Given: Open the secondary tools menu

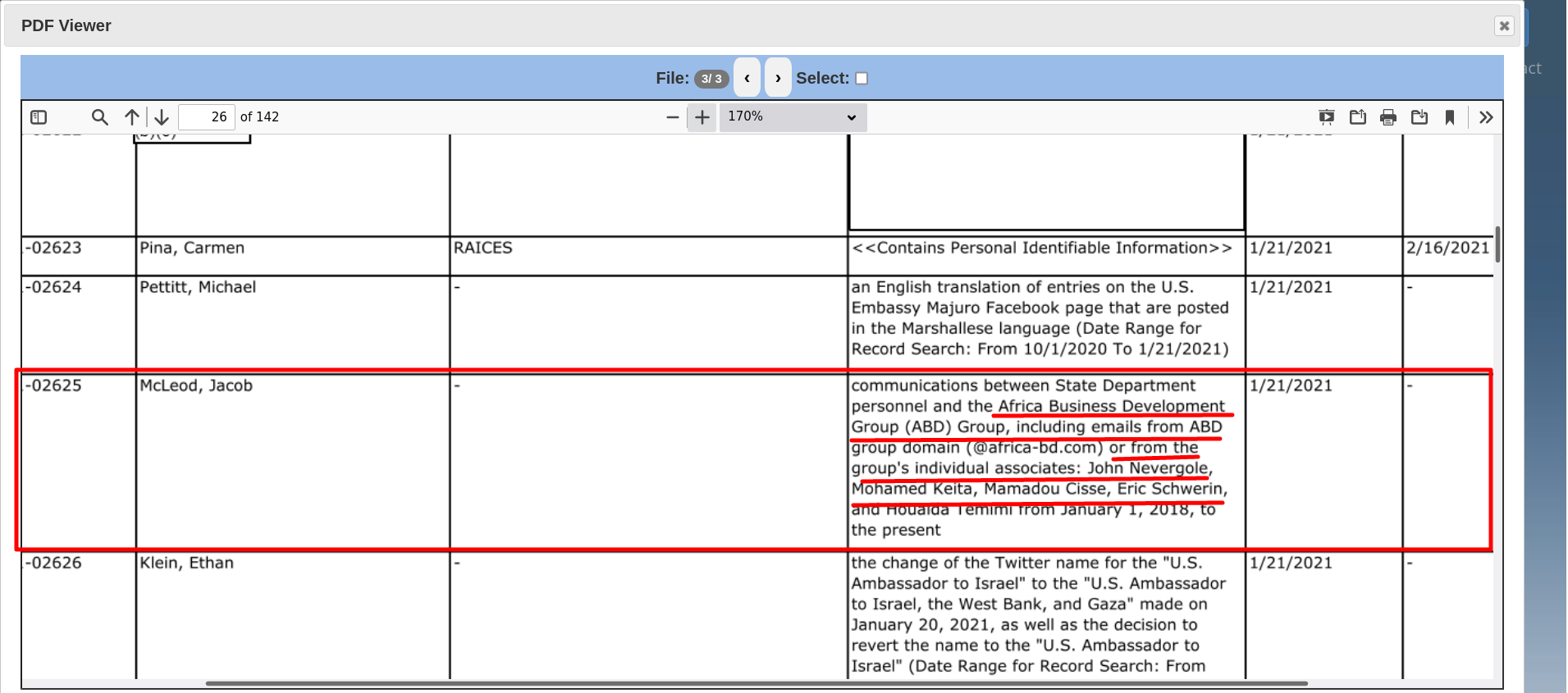Looking at the screenshot, I should (1486, 117).
